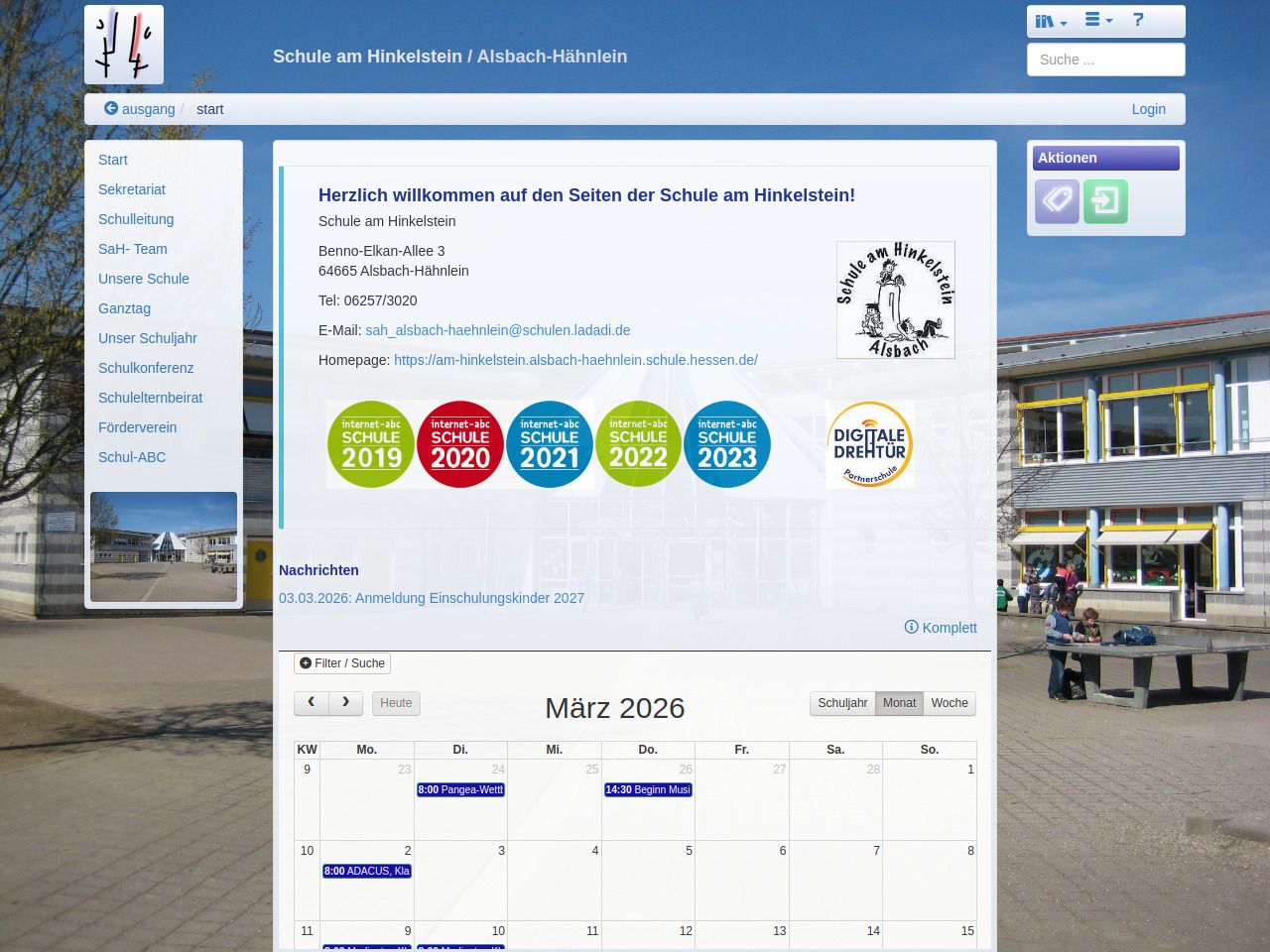Click the school building thumbnail photo

click(164, 546)
